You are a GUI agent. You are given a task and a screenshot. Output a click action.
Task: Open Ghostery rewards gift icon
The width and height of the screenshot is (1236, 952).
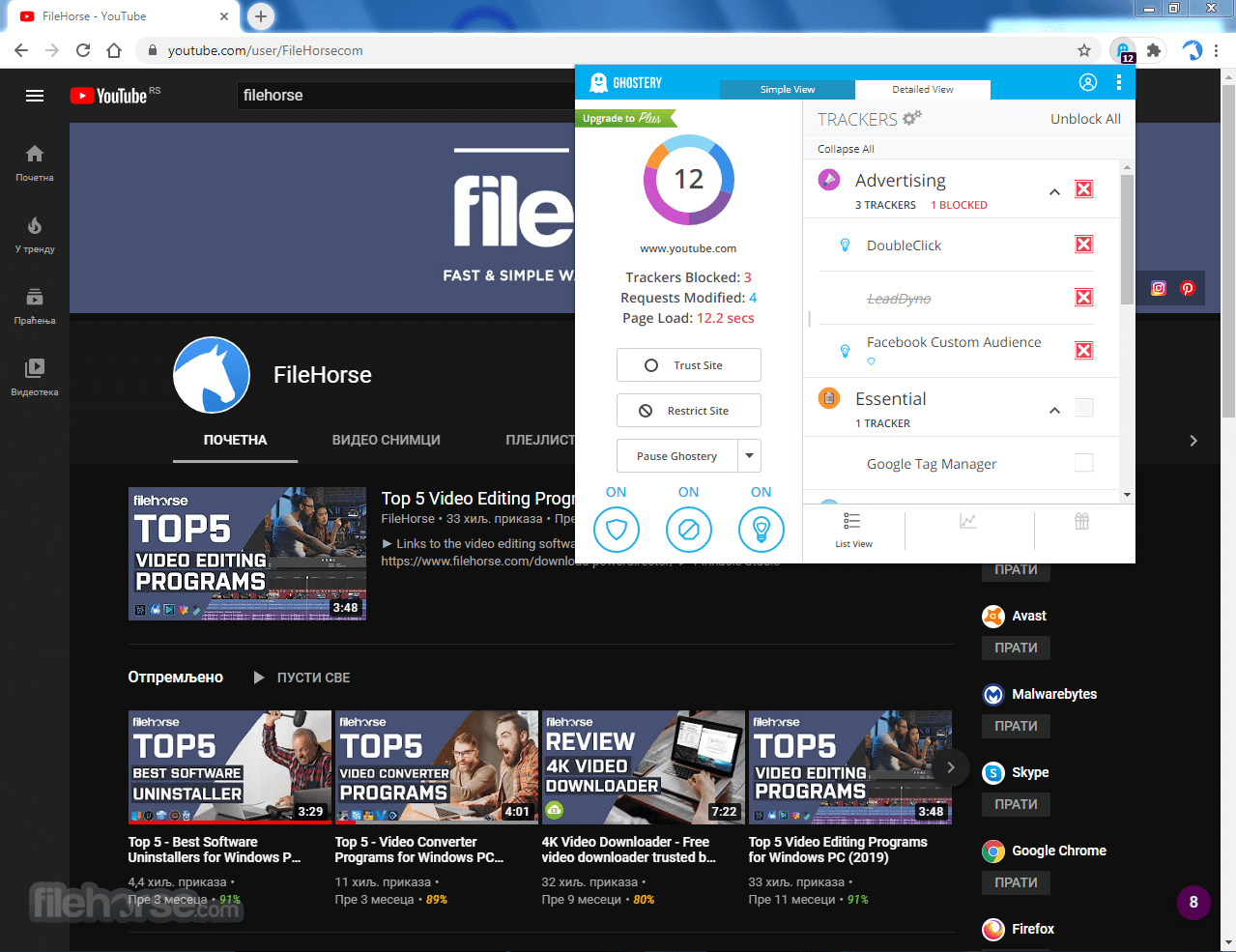[x=1082, y=521]
